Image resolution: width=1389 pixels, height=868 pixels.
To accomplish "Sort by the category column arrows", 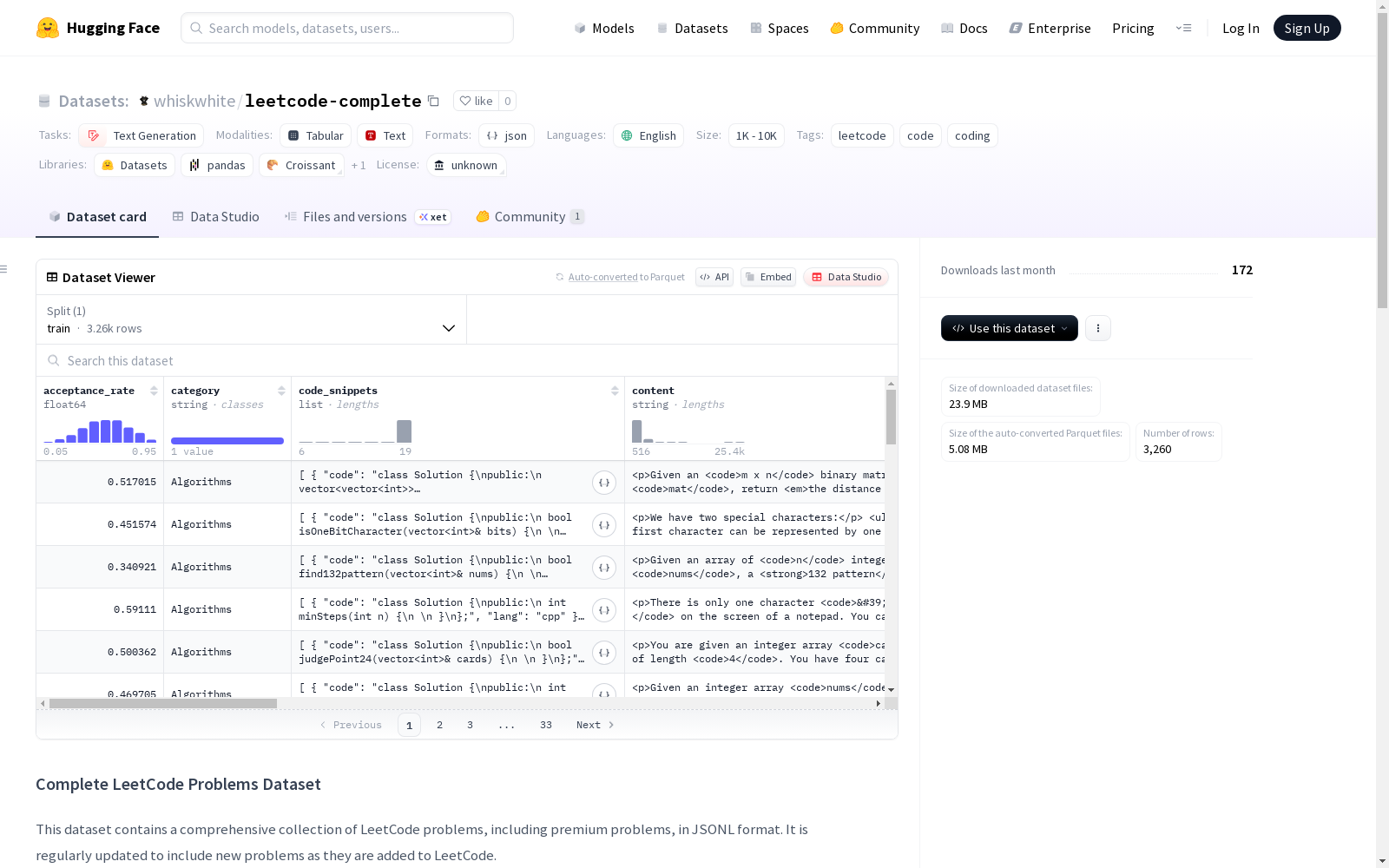I will pos(281,391).
